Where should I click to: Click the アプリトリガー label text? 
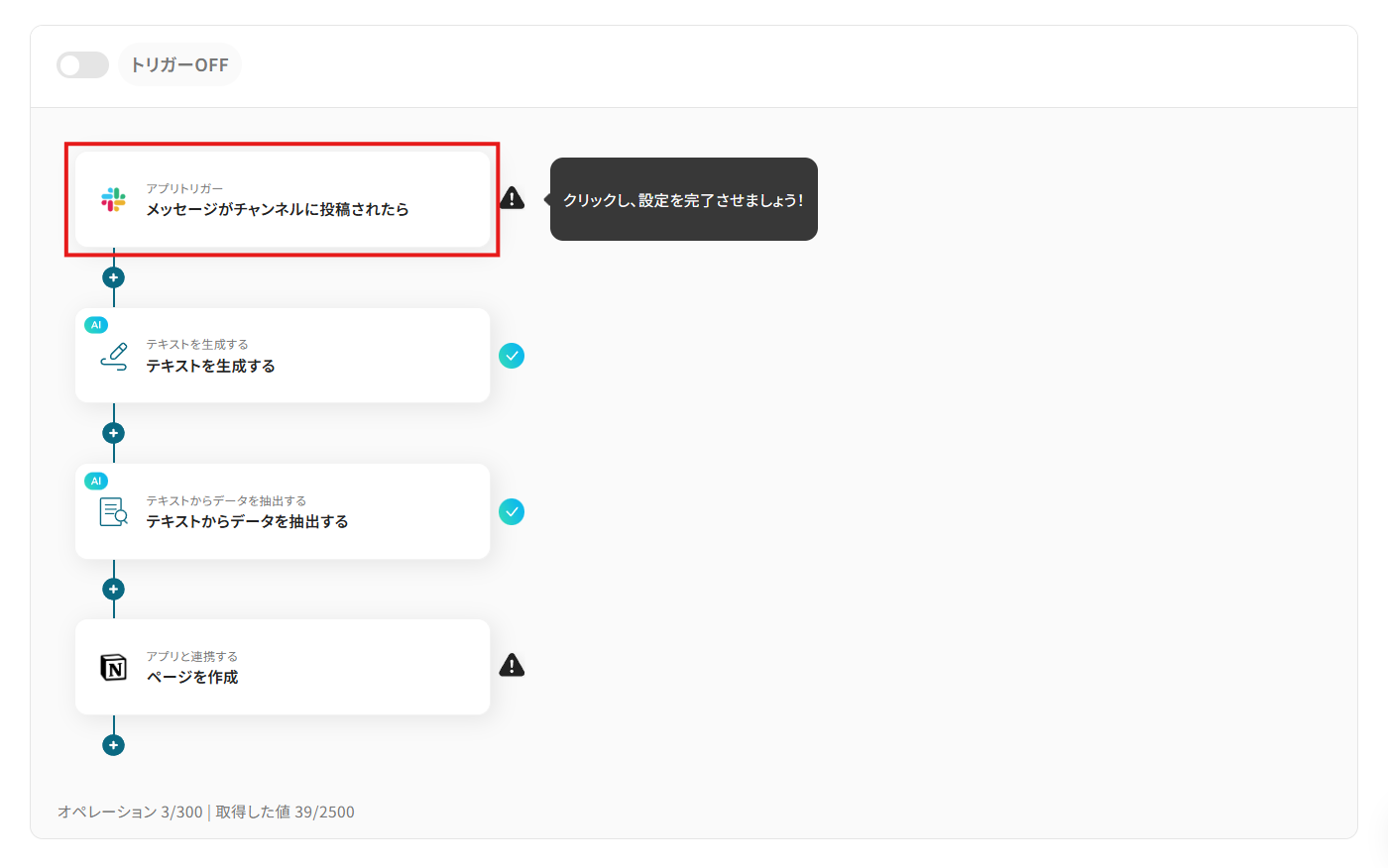point(184,188)
